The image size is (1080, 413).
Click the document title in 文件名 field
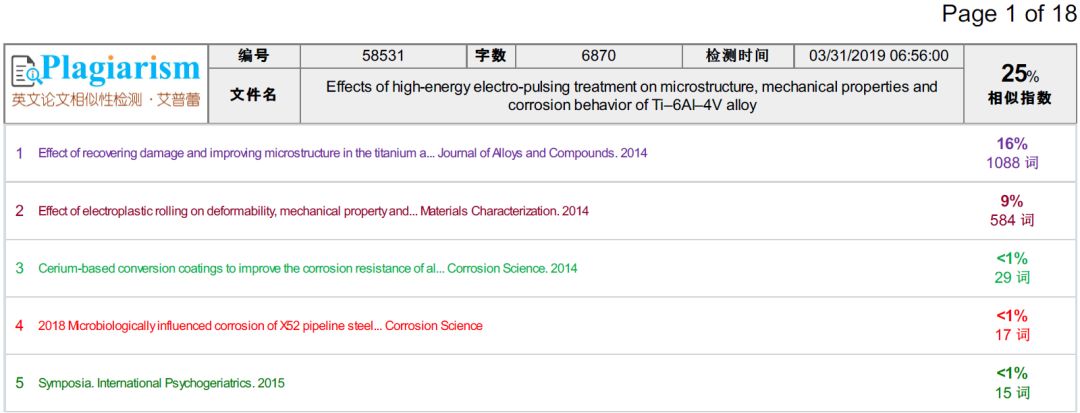point(632,96)
